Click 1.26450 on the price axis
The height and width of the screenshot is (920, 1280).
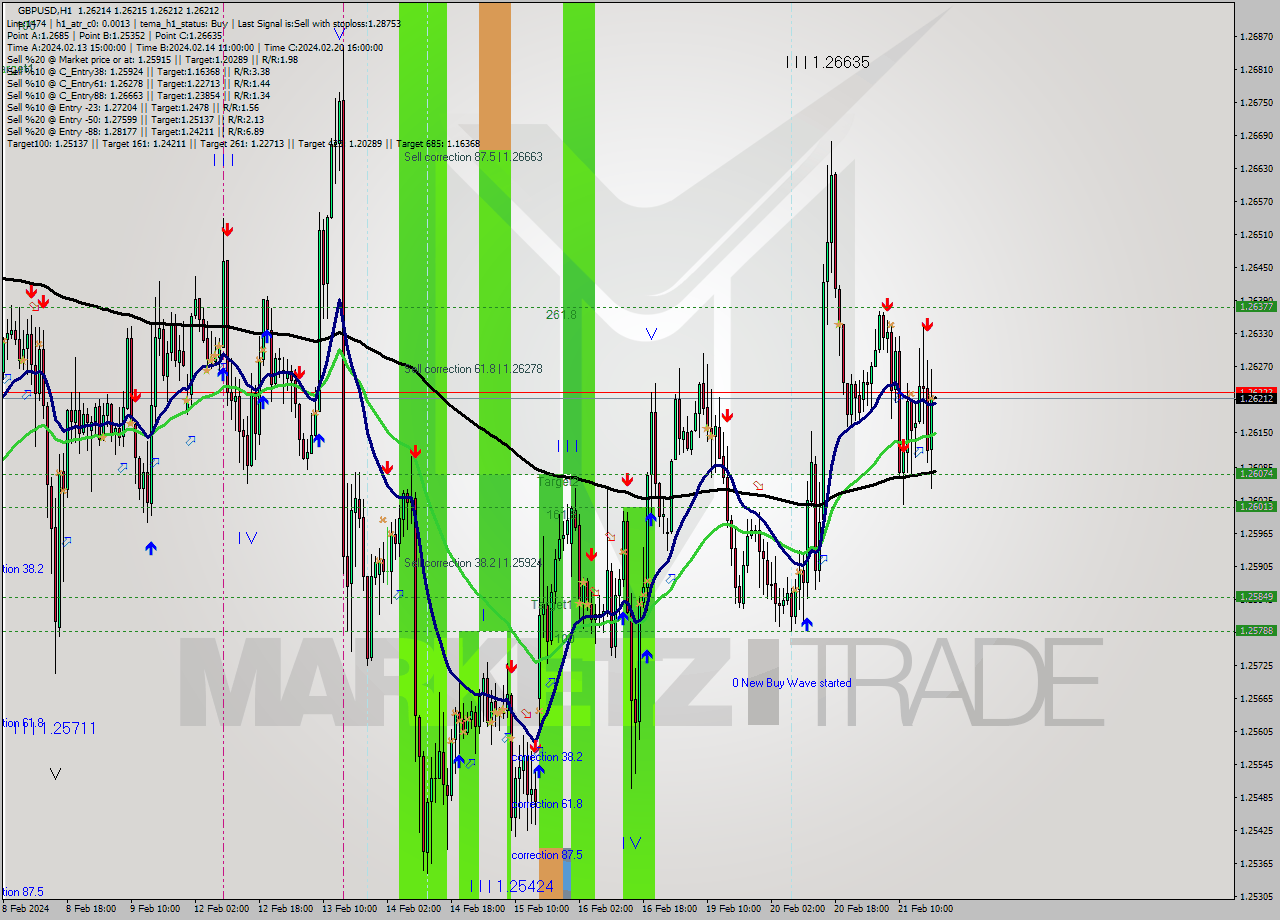coord(1256,268)
